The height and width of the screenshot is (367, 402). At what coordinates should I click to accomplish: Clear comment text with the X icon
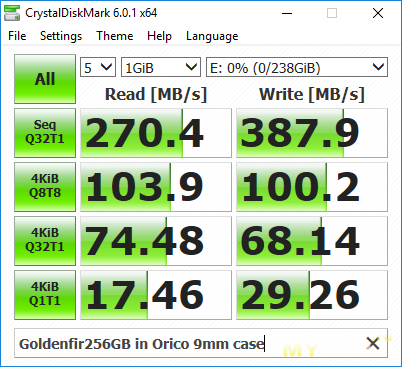pyautogui.click(x=372, y=343)
